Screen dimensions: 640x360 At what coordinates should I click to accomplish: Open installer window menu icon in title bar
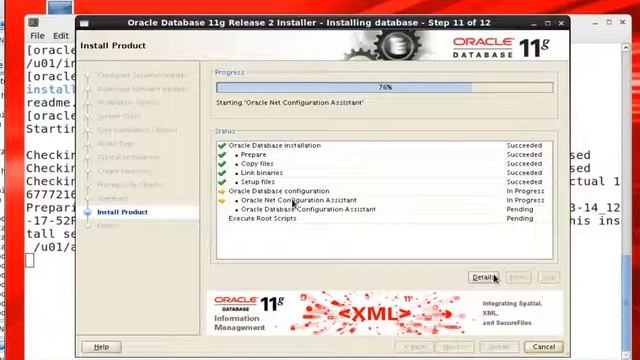[x=84, y=23]
